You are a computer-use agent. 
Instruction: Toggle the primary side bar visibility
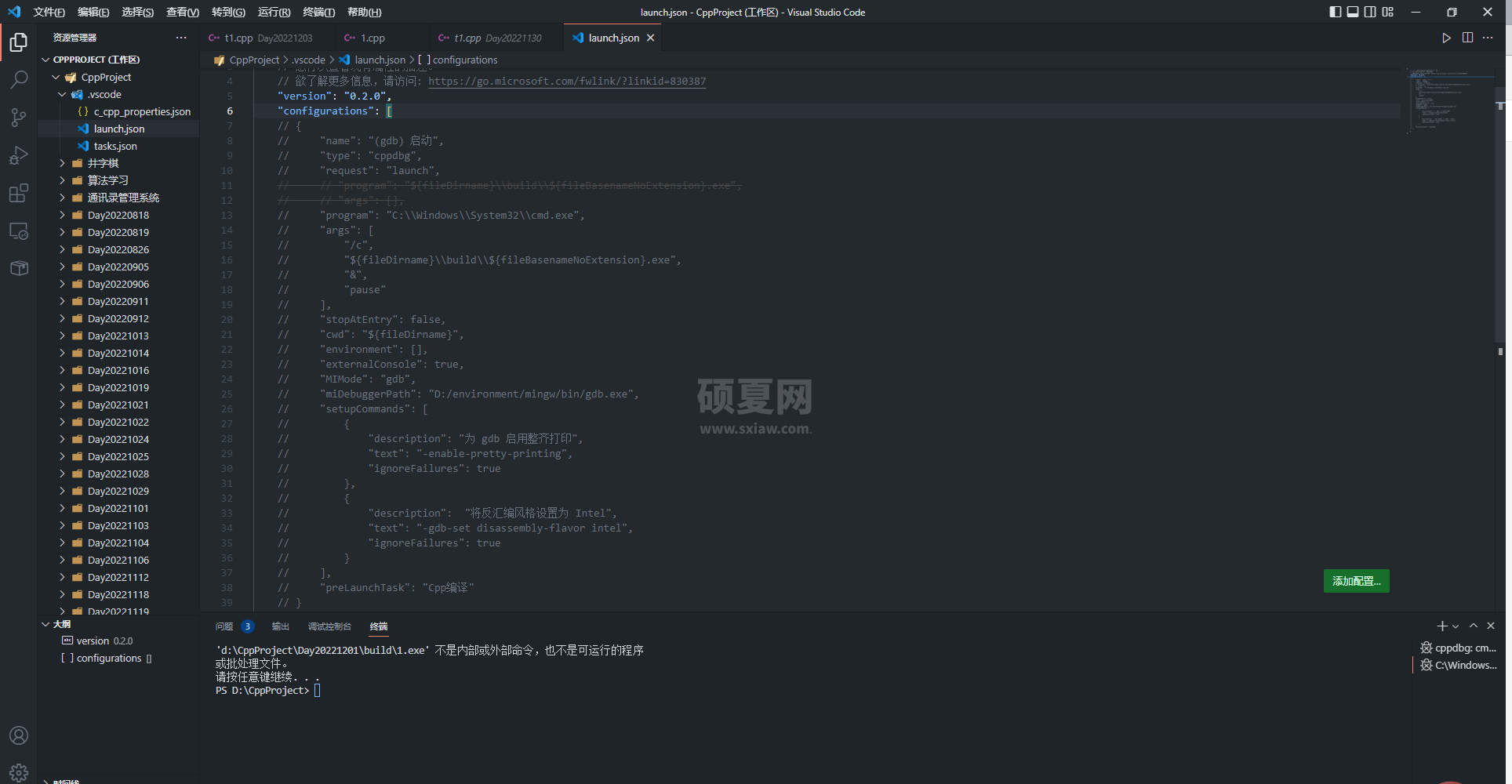(1336, 12)
